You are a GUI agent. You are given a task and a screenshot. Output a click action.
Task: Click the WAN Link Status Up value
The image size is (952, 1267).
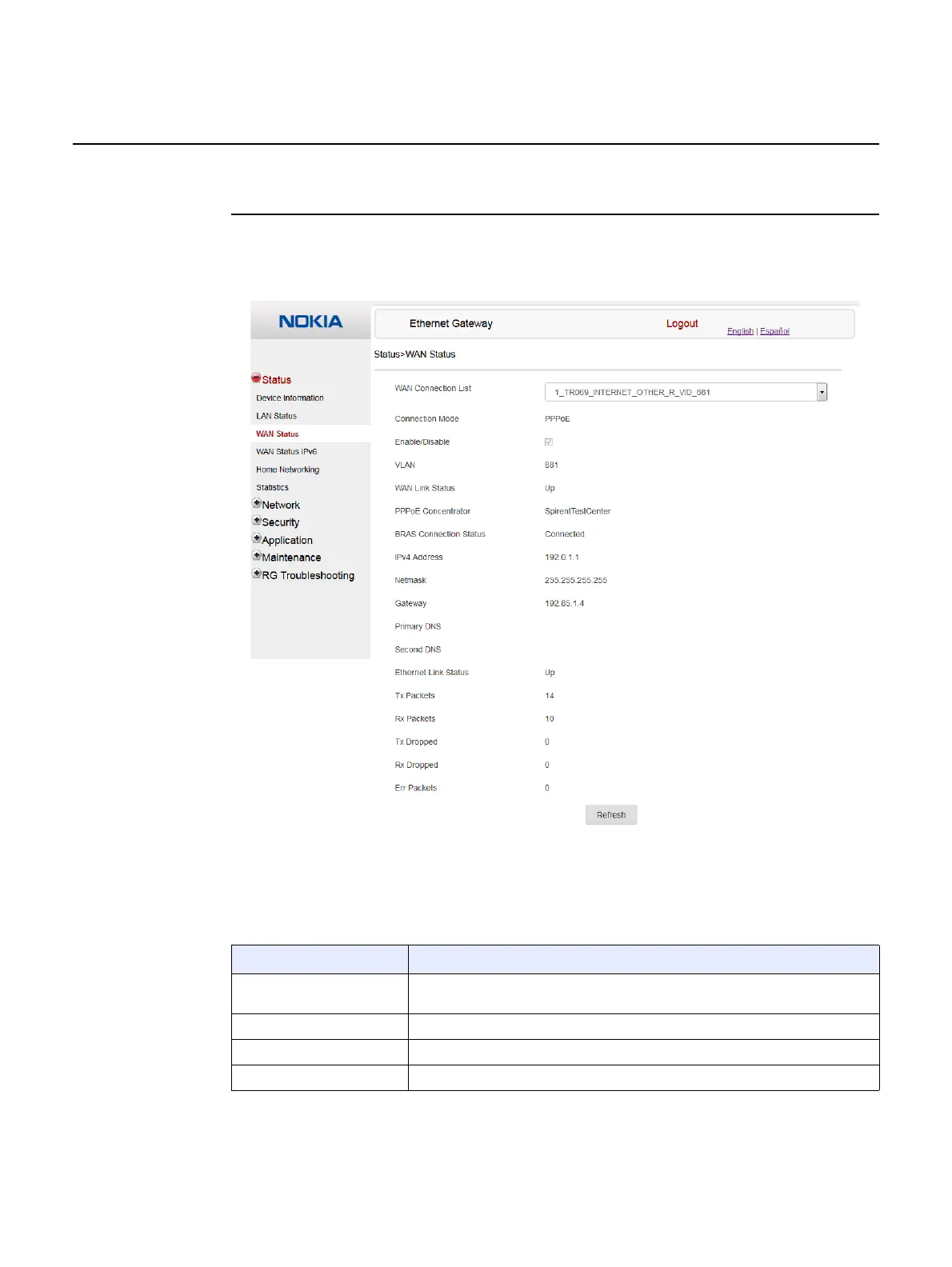point(550,489)
